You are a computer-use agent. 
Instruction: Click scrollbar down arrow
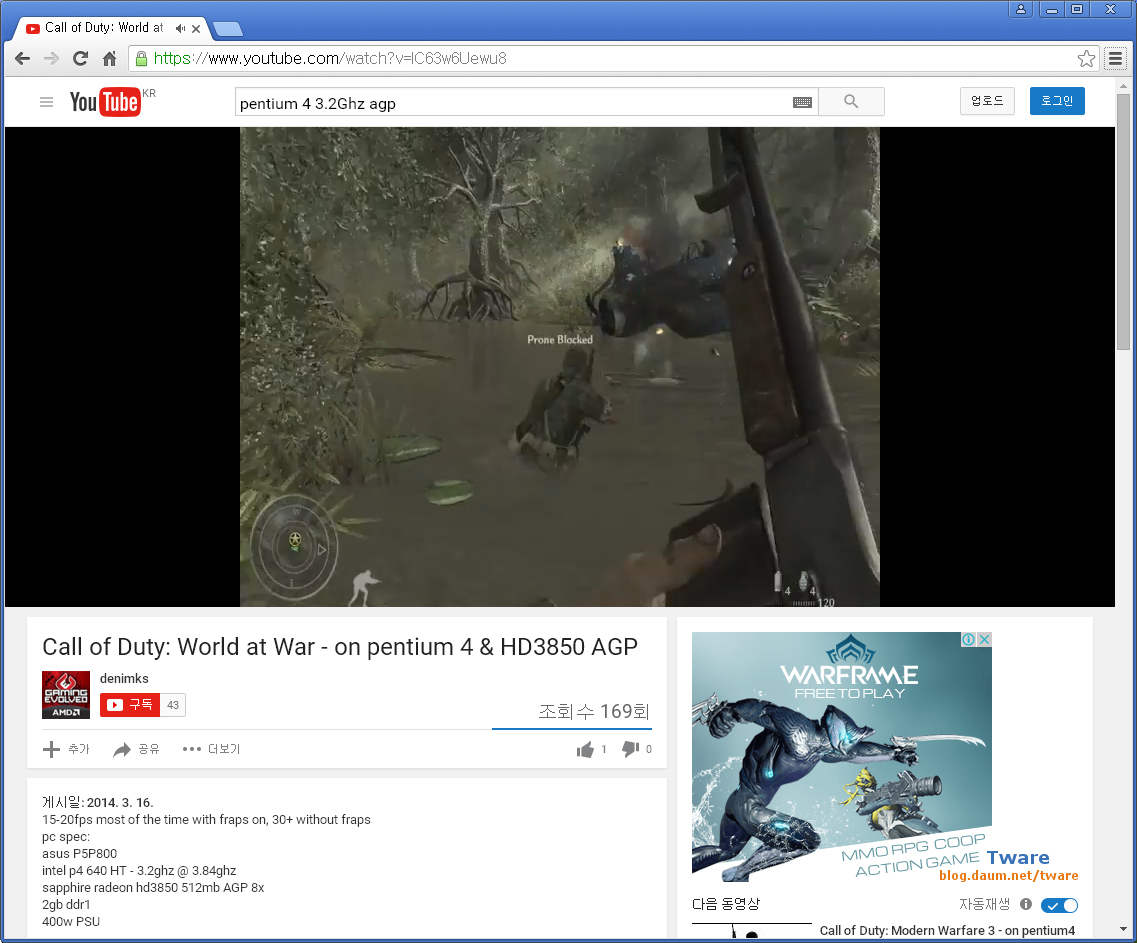[1123, 928]
